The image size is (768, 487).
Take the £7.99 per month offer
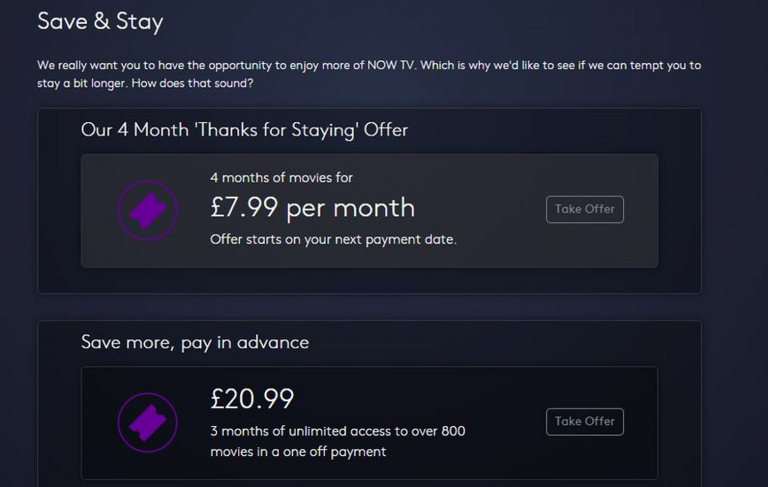click(x=585, y=209)
